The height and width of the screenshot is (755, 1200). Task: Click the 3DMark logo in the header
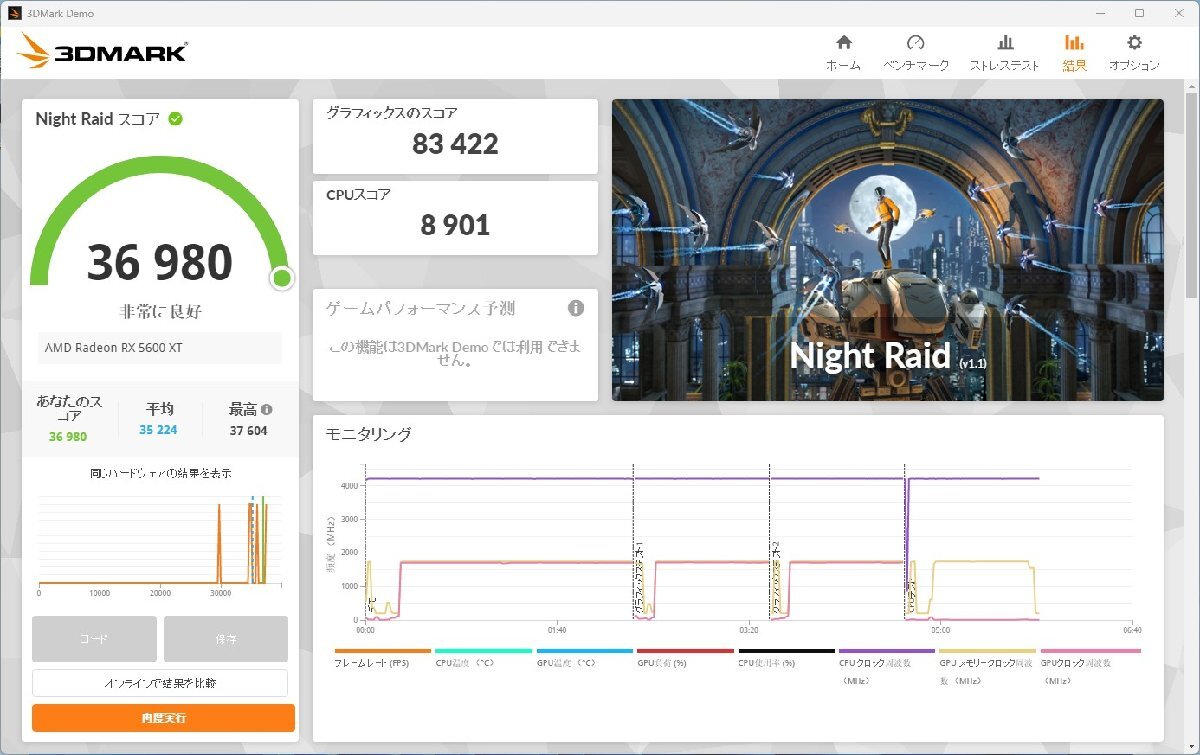pos(102,51)
